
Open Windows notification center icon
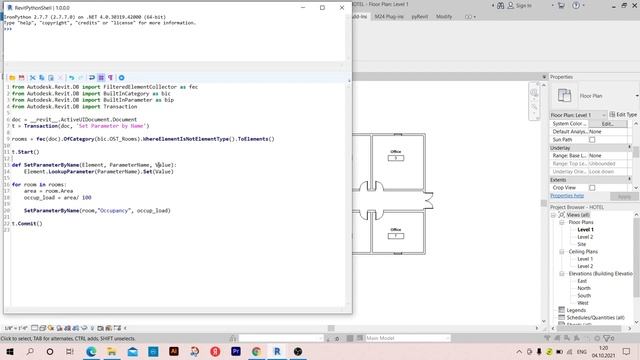pos(627,351)
